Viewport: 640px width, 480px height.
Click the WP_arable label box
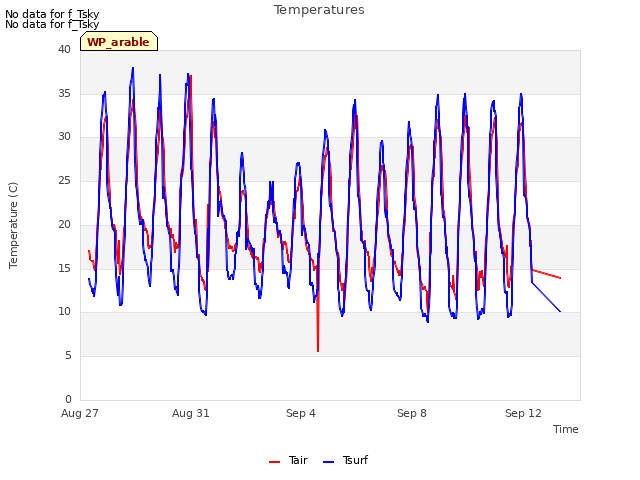[x=119, y=41]
